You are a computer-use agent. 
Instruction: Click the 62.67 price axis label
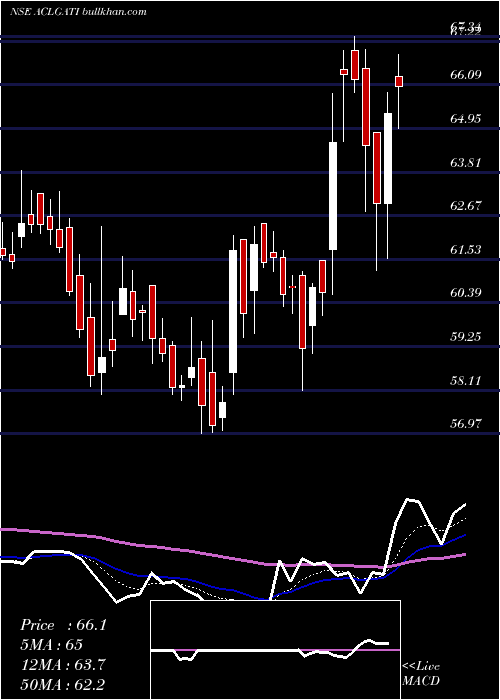[466, 206]
